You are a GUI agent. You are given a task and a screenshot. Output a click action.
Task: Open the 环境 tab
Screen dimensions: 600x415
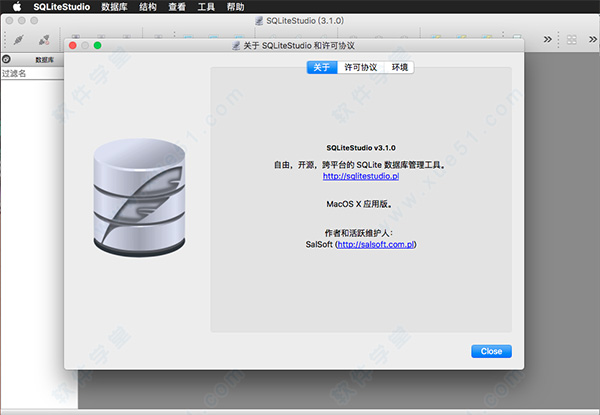(399, 67)
